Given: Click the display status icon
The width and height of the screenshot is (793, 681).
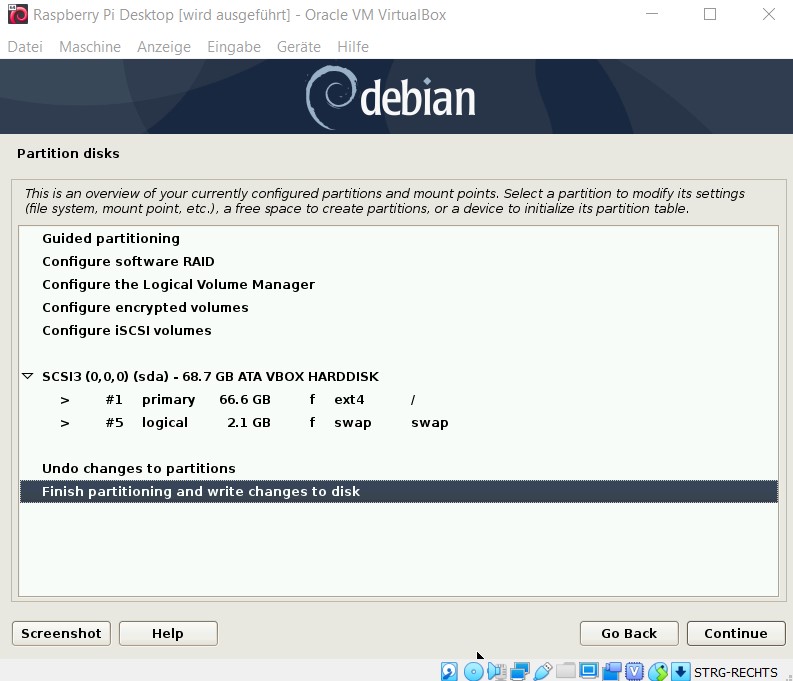Looking at the screenshot, I should pos(589,671).
